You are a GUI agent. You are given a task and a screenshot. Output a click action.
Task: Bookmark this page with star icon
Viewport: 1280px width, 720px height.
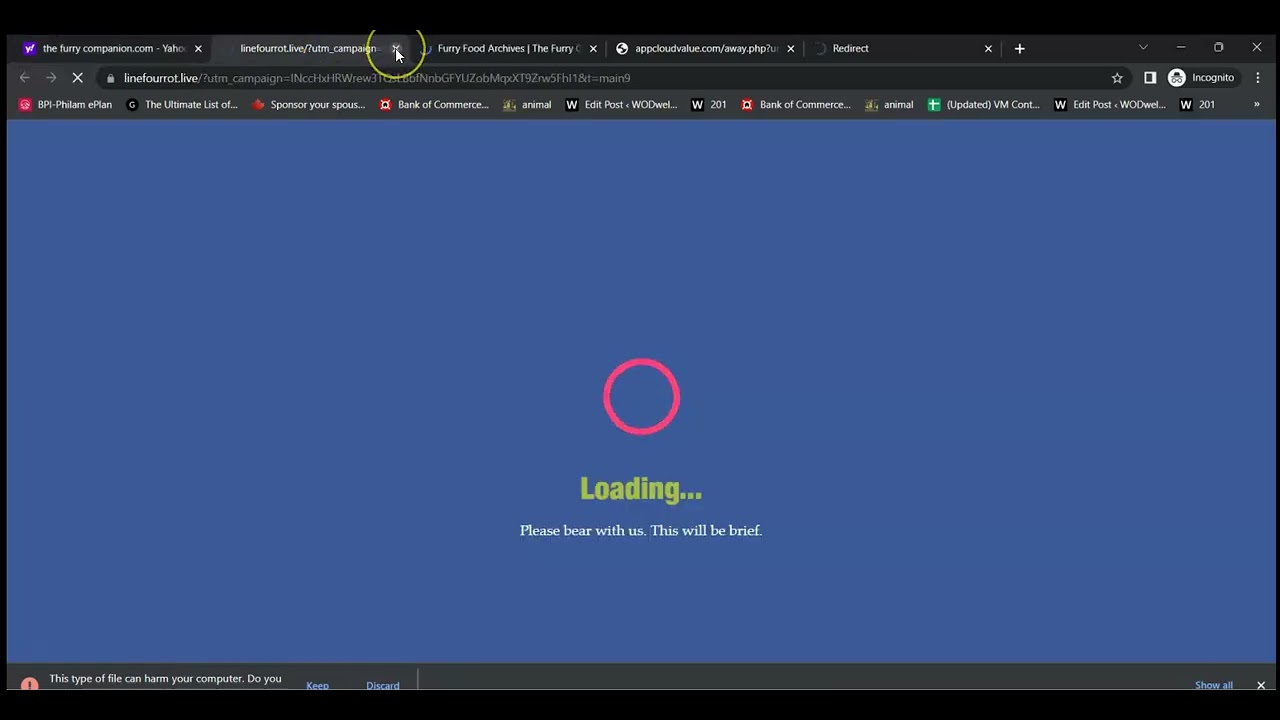tap(1117, 78)
